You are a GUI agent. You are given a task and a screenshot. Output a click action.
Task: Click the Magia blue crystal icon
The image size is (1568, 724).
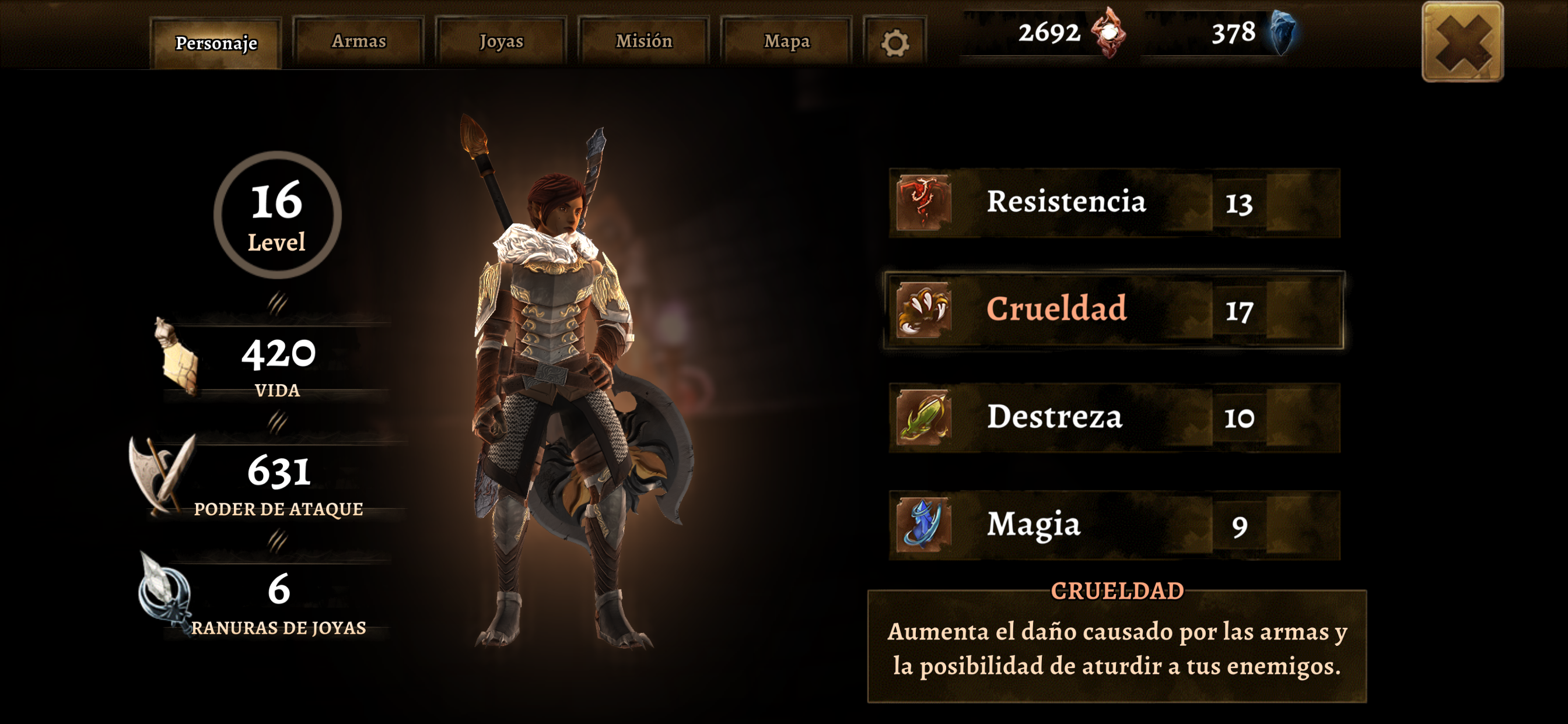pyautogui.click(x=923, y=525)
